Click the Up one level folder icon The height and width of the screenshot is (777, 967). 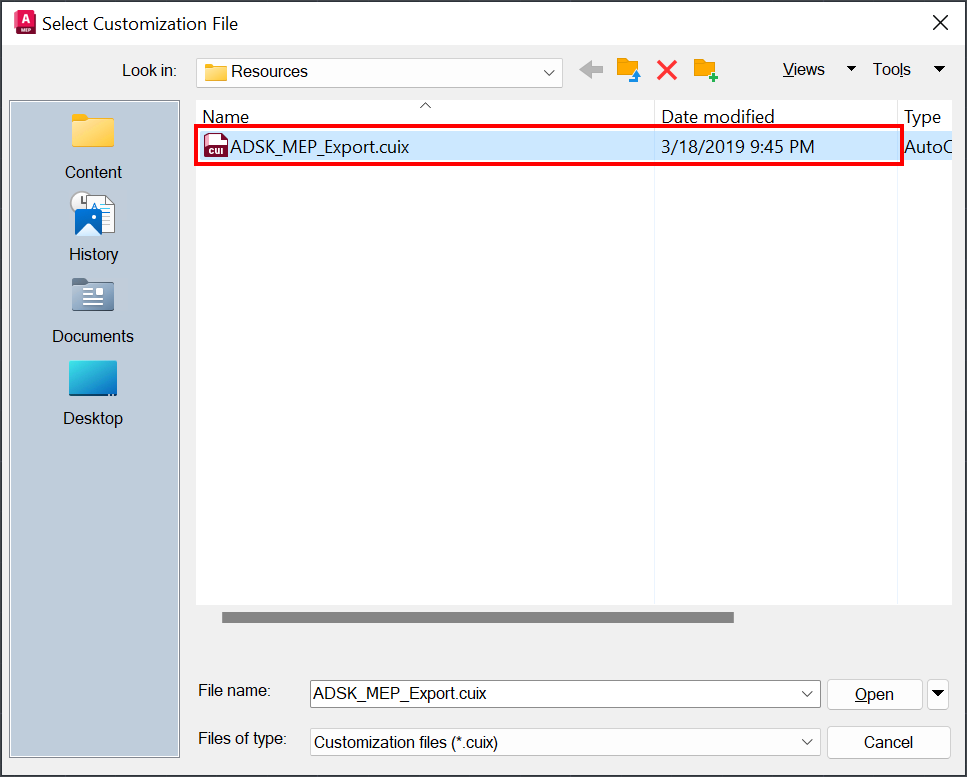(628, 69)
